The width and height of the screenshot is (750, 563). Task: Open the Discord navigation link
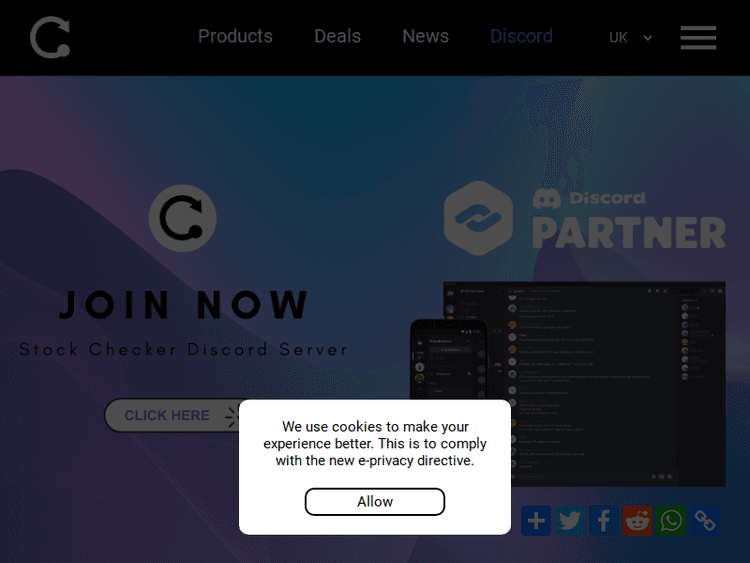tap(521, 36)
